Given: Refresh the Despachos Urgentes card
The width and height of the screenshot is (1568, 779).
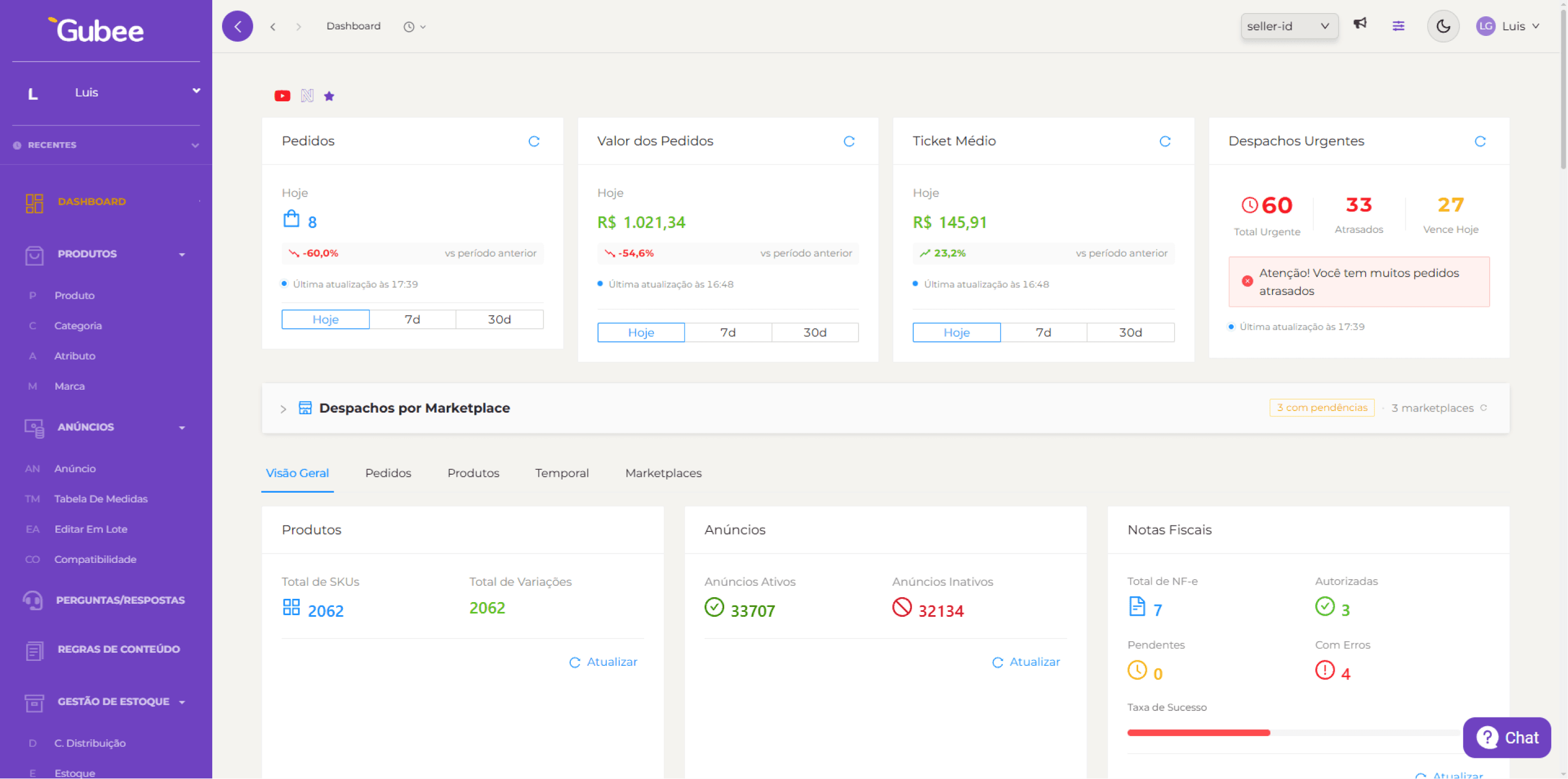Looking at the screenshot, I should click(1480, 142).
